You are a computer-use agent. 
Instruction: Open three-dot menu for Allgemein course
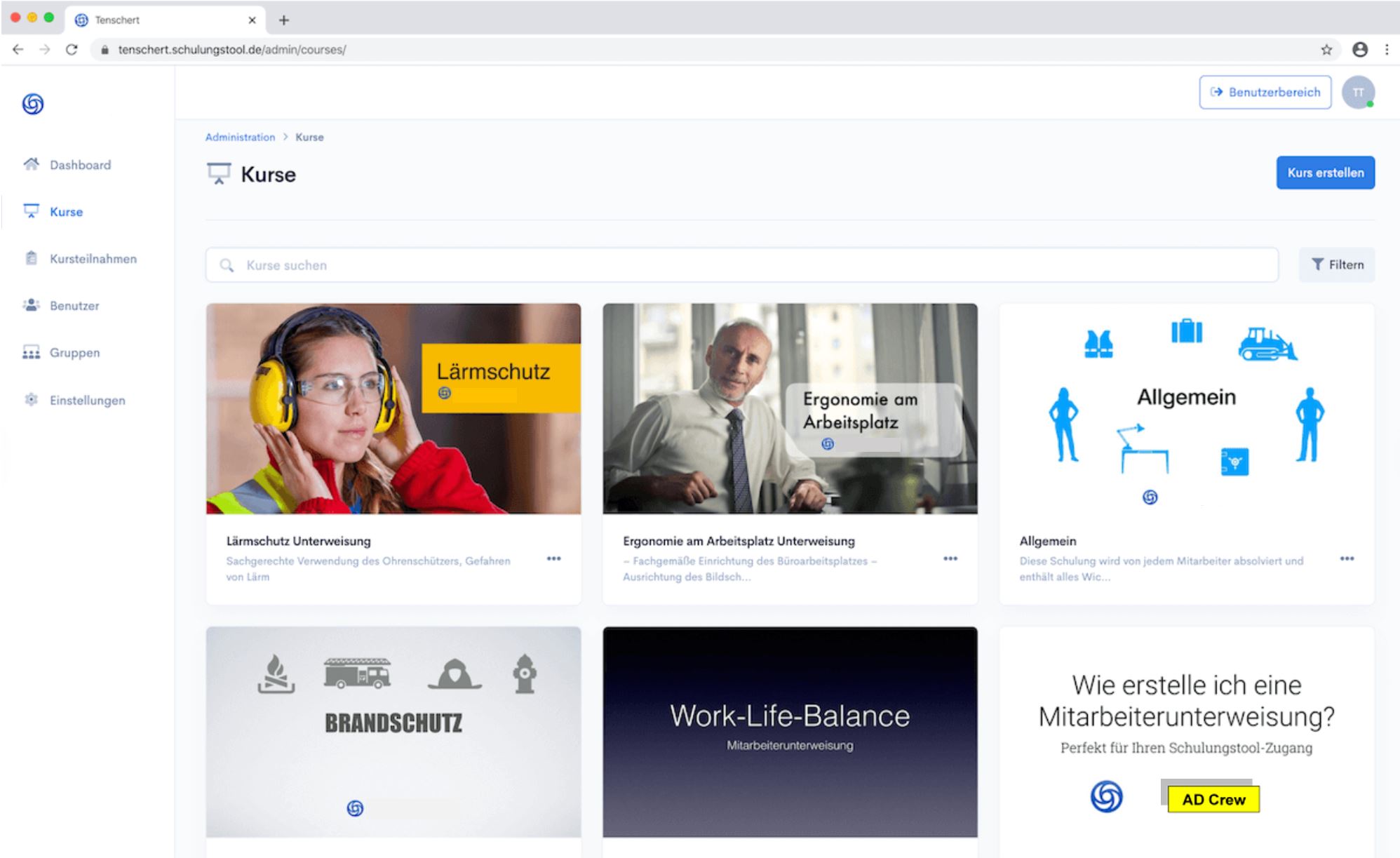(x=1347, y=558)
